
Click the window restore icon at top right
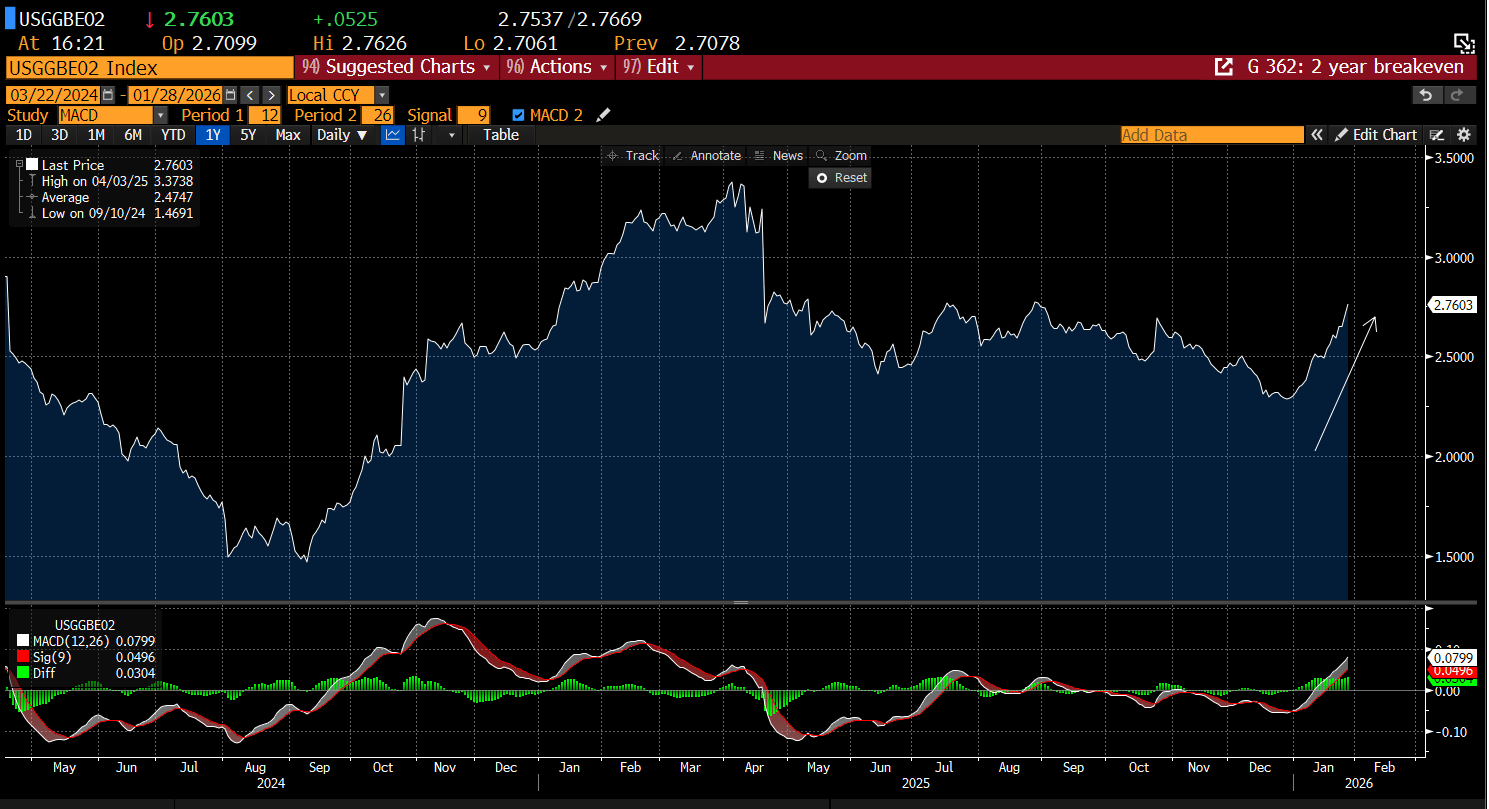click(1464, 42)
